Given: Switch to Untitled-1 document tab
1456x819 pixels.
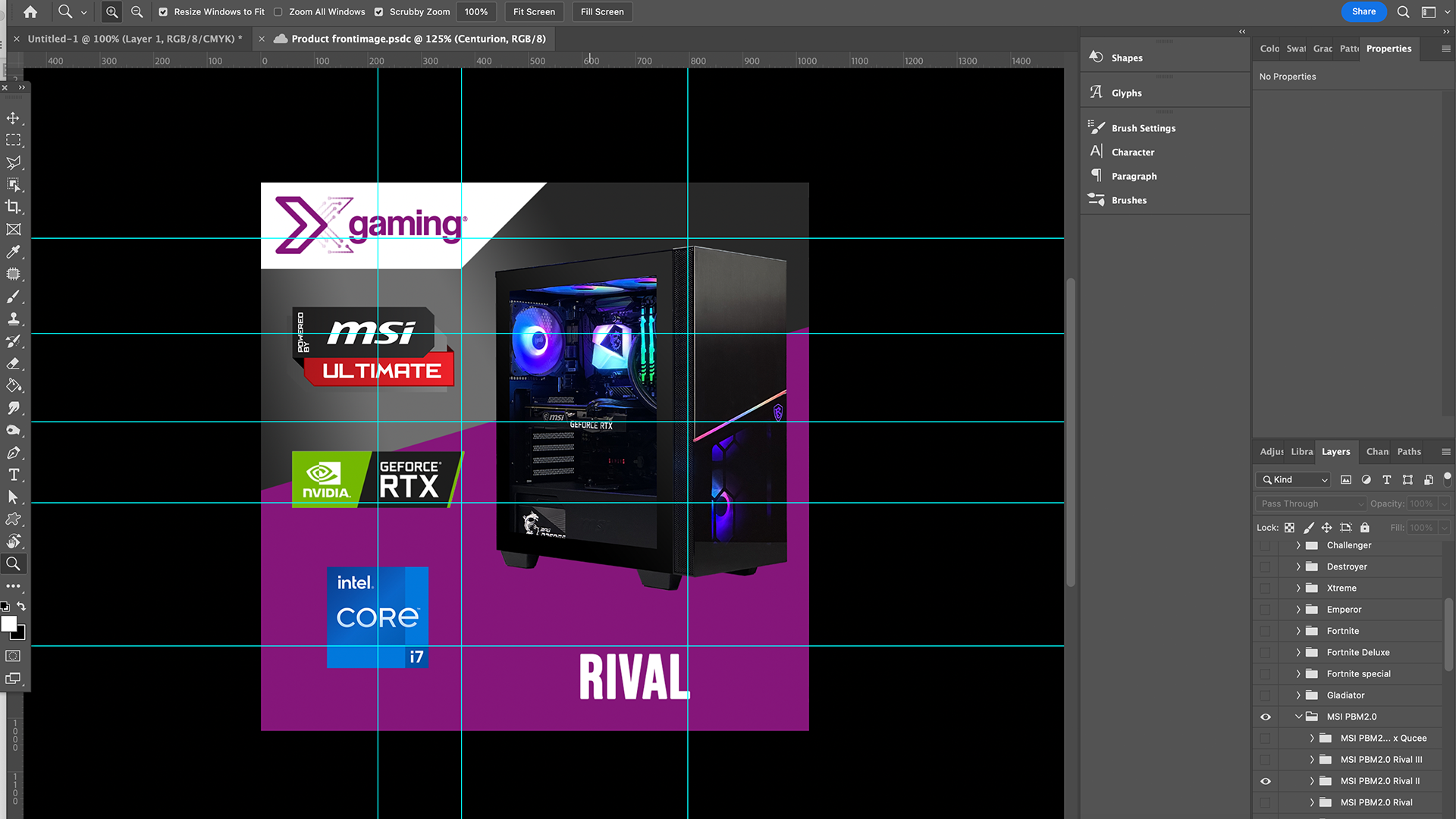Looking at the screenshot, I should point(134,39).
